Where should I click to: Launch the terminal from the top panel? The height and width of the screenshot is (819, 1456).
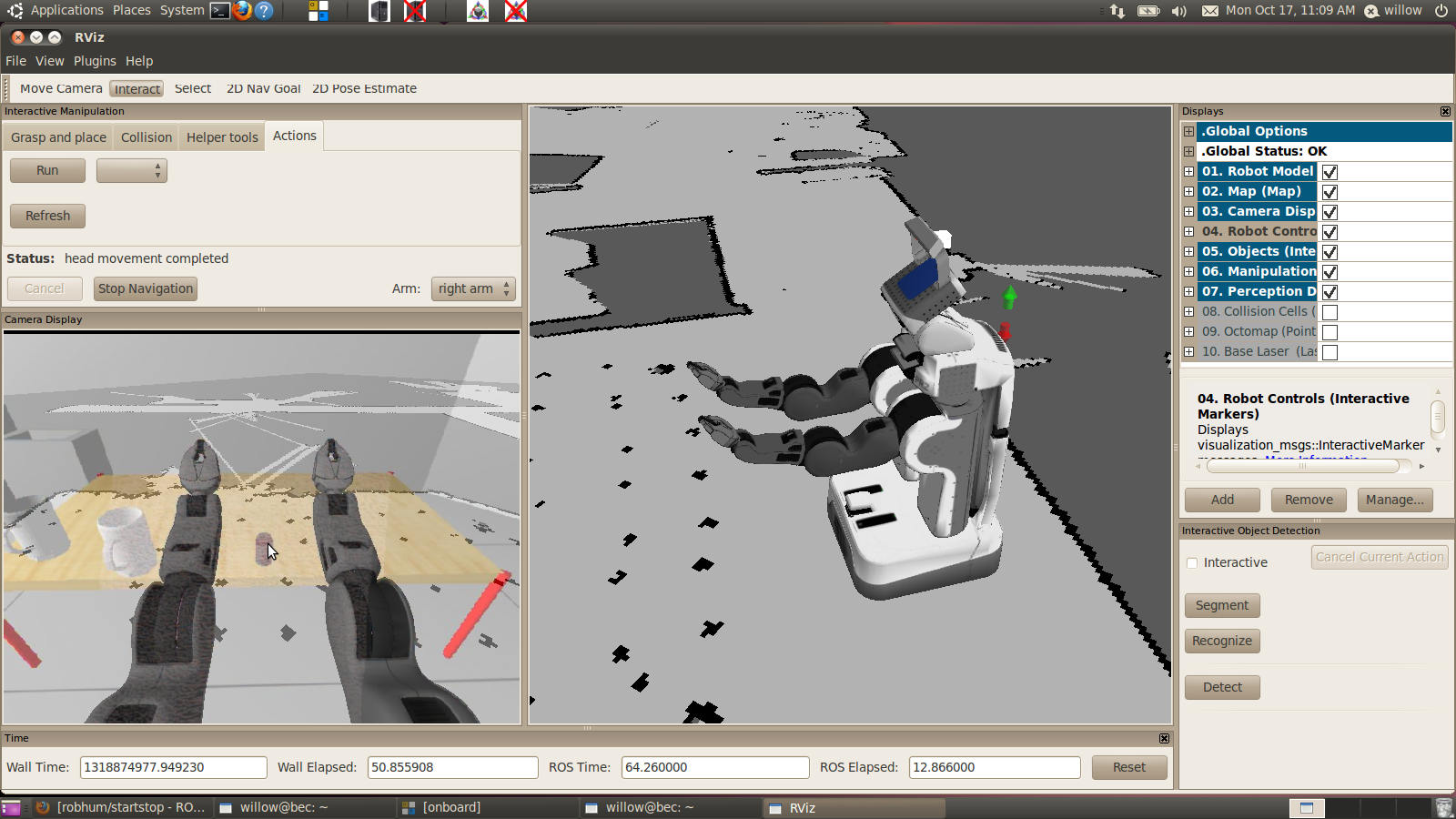click(219, 11)
